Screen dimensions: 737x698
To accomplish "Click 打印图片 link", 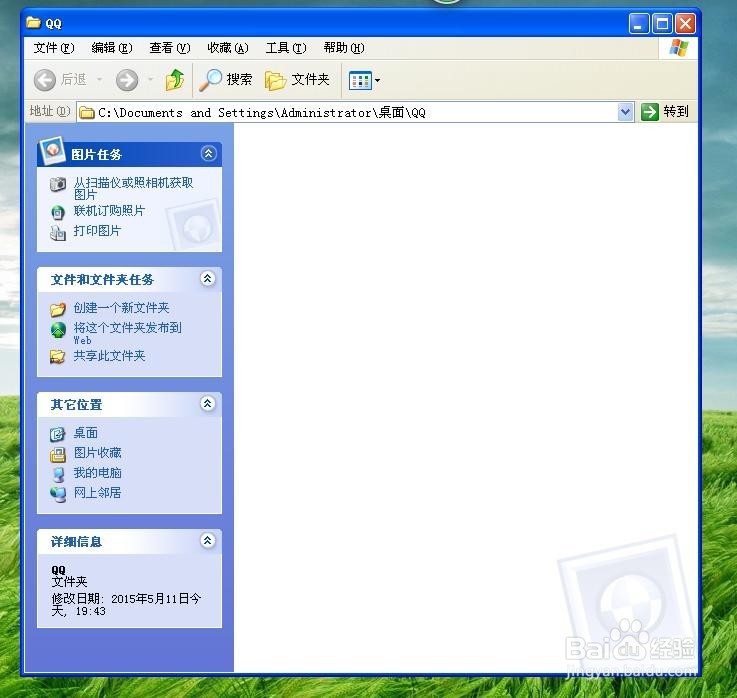I will [x=97, y=231].
